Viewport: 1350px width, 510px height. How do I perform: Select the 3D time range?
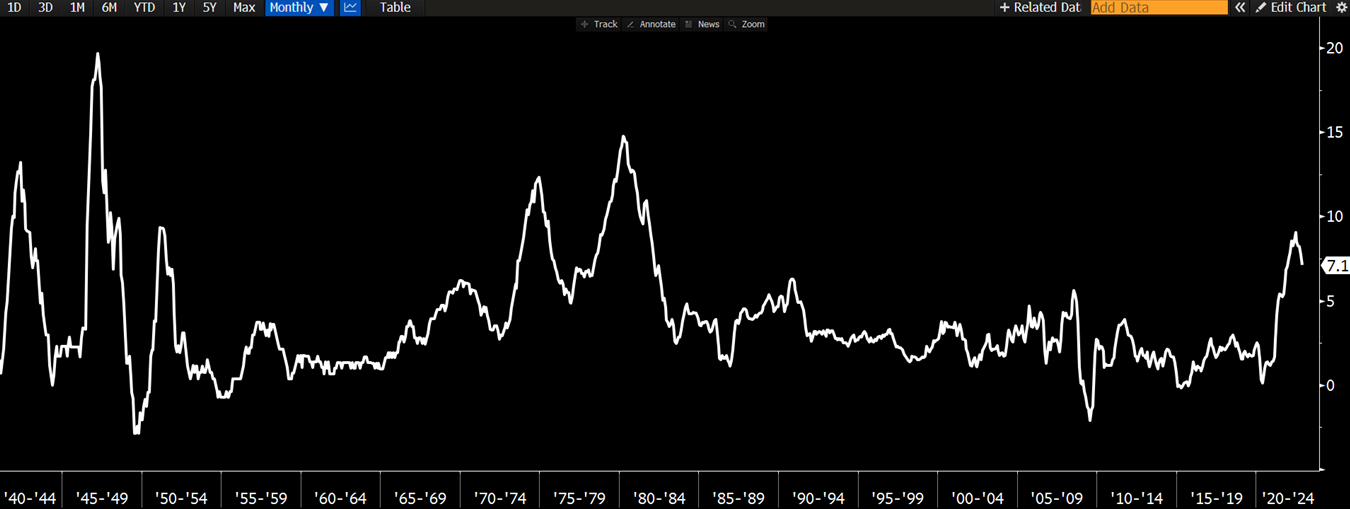(x=45, y=7)
